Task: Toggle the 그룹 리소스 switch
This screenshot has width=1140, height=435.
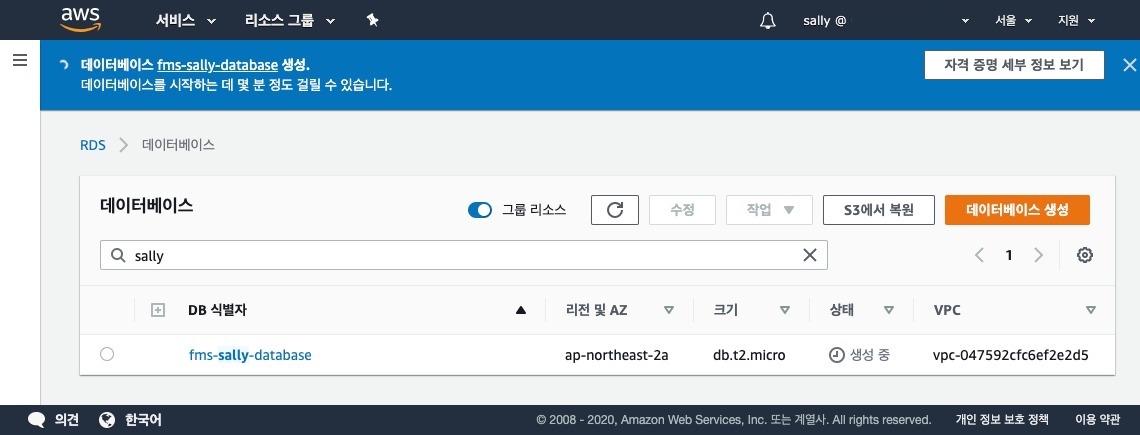Action: pyautogui.click(x=480, y=210)
